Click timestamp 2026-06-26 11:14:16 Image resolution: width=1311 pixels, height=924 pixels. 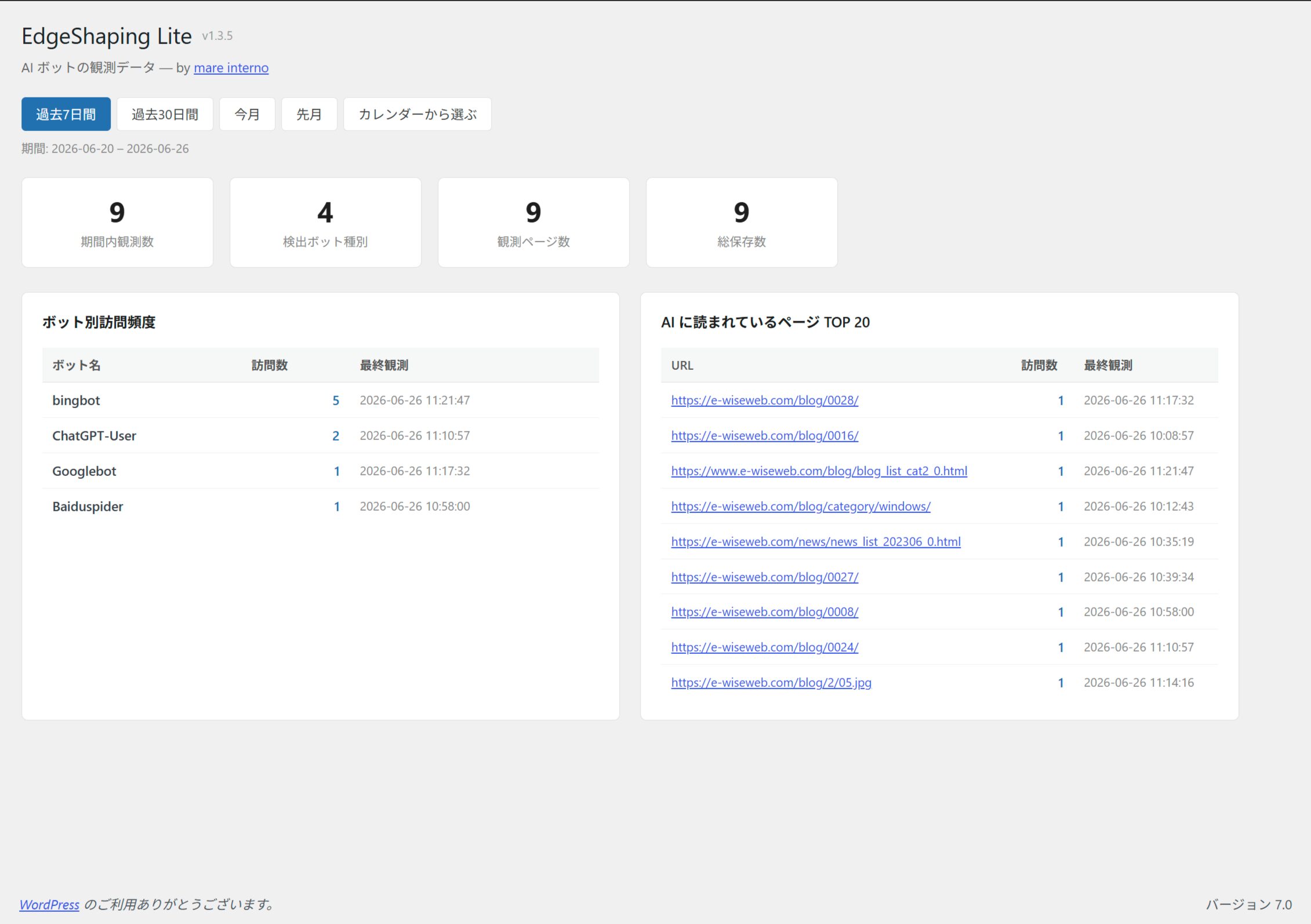pos(1139,682)
